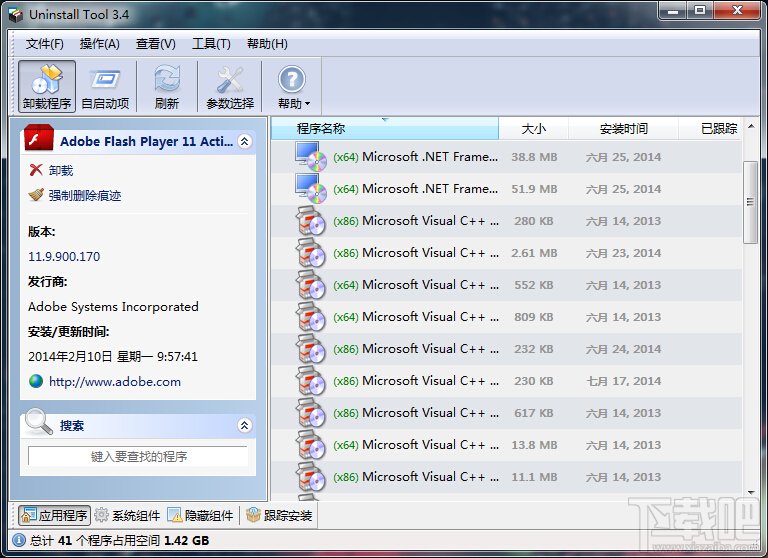Click the 跟踪安装 button
Image resolution: width=768 pixels, height=558 pixels.
click(279, 515)
